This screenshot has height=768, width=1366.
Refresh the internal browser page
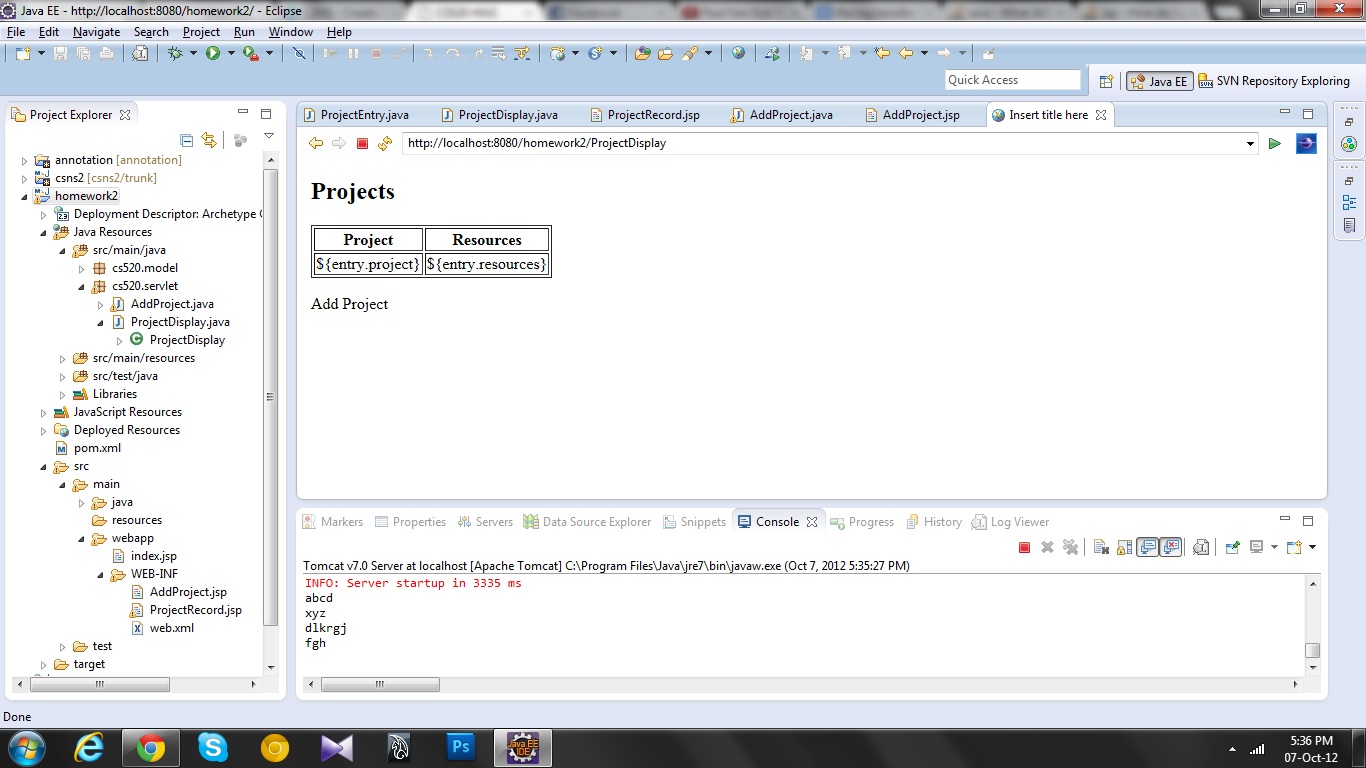385,144
